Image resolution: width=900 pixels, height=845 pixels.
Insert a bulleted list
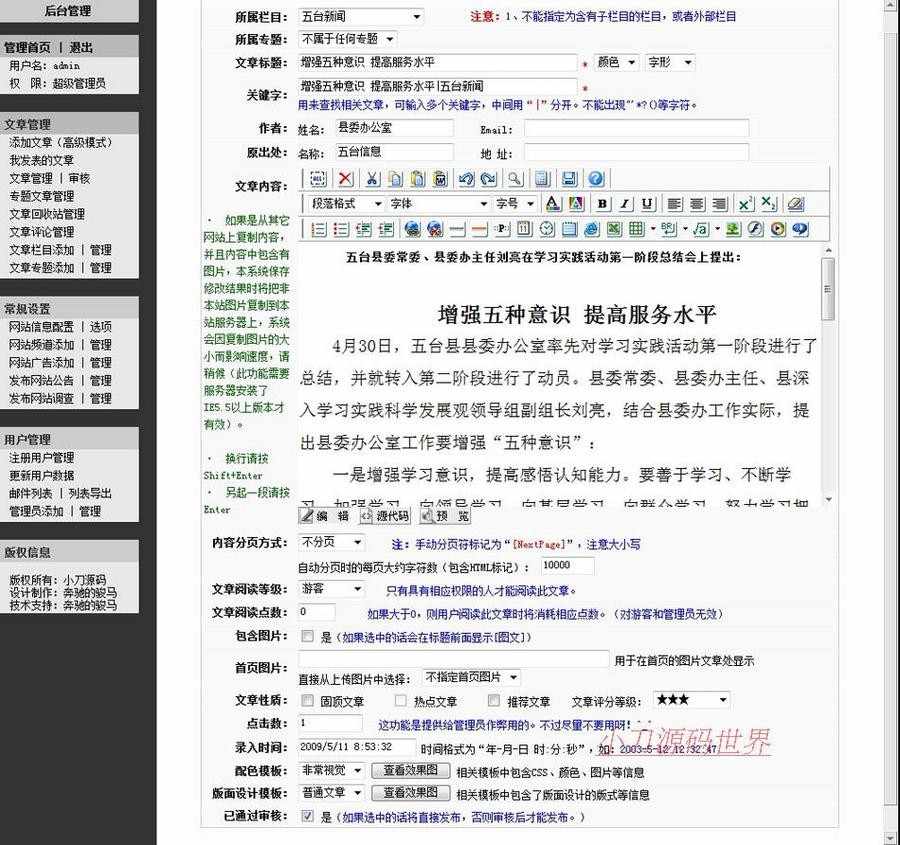click(341, 229)
